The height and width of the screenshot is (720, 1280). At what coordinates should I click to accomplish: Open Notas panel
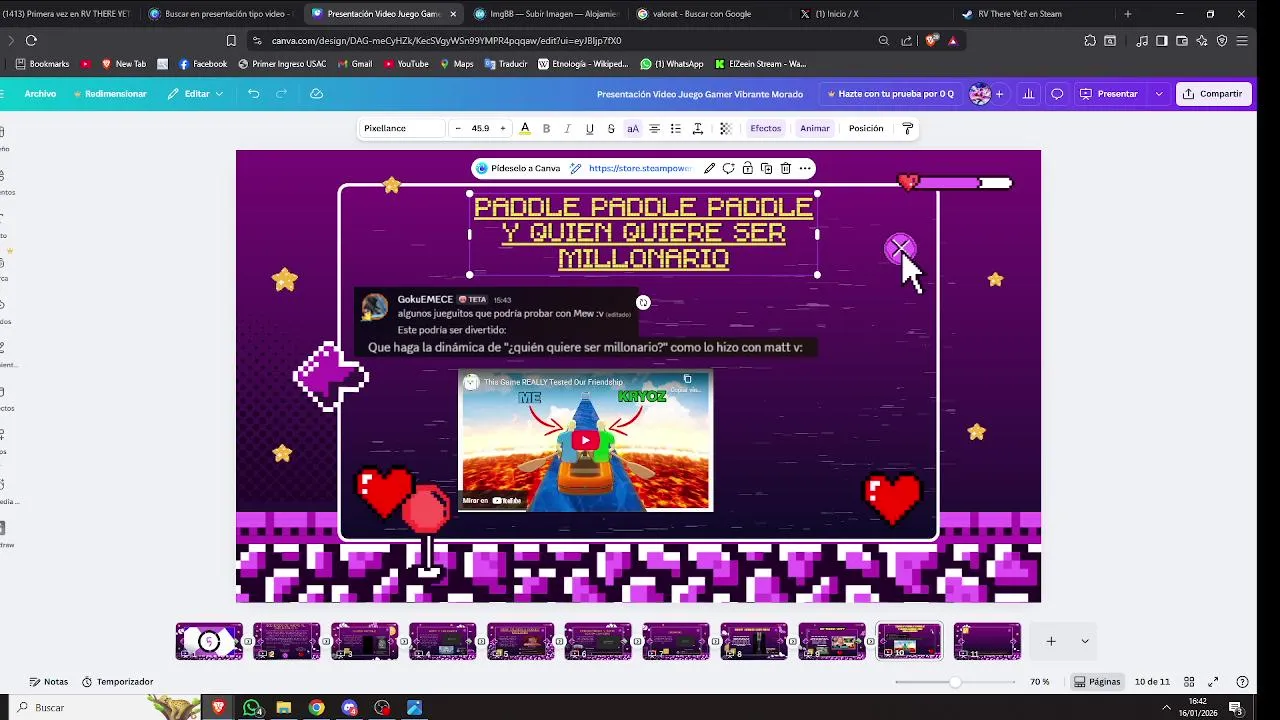coord(49,682)
